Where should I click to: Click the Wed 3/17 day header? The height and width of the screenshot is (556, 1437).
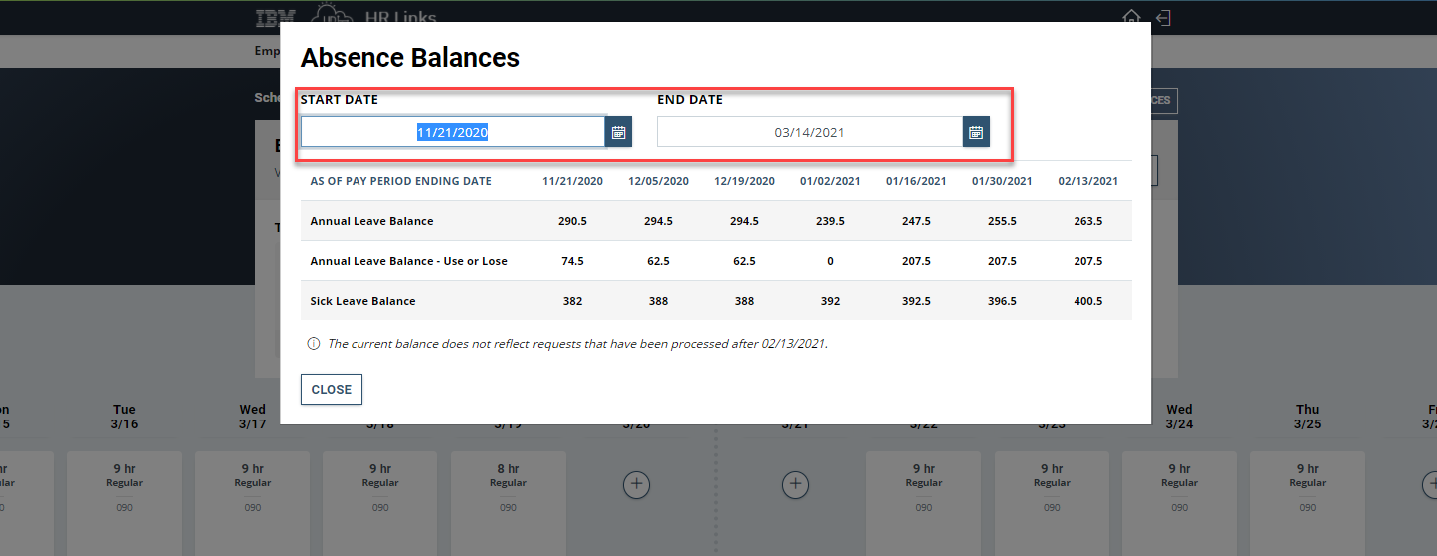[x=252, y=416]
